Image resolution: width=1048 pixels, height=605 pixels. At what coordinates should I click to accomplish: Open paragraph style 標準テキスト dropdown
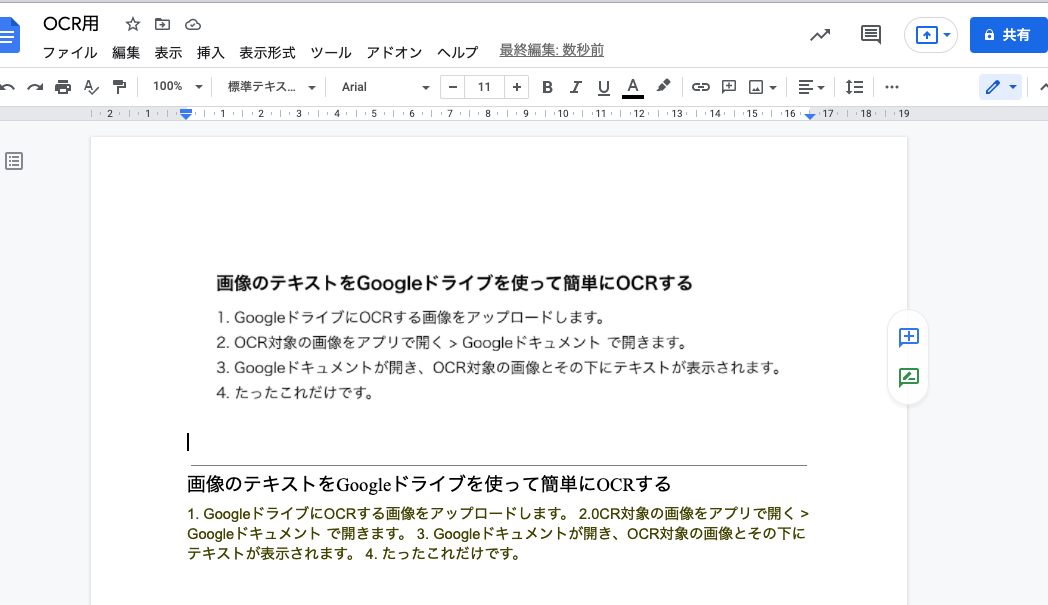271,87
